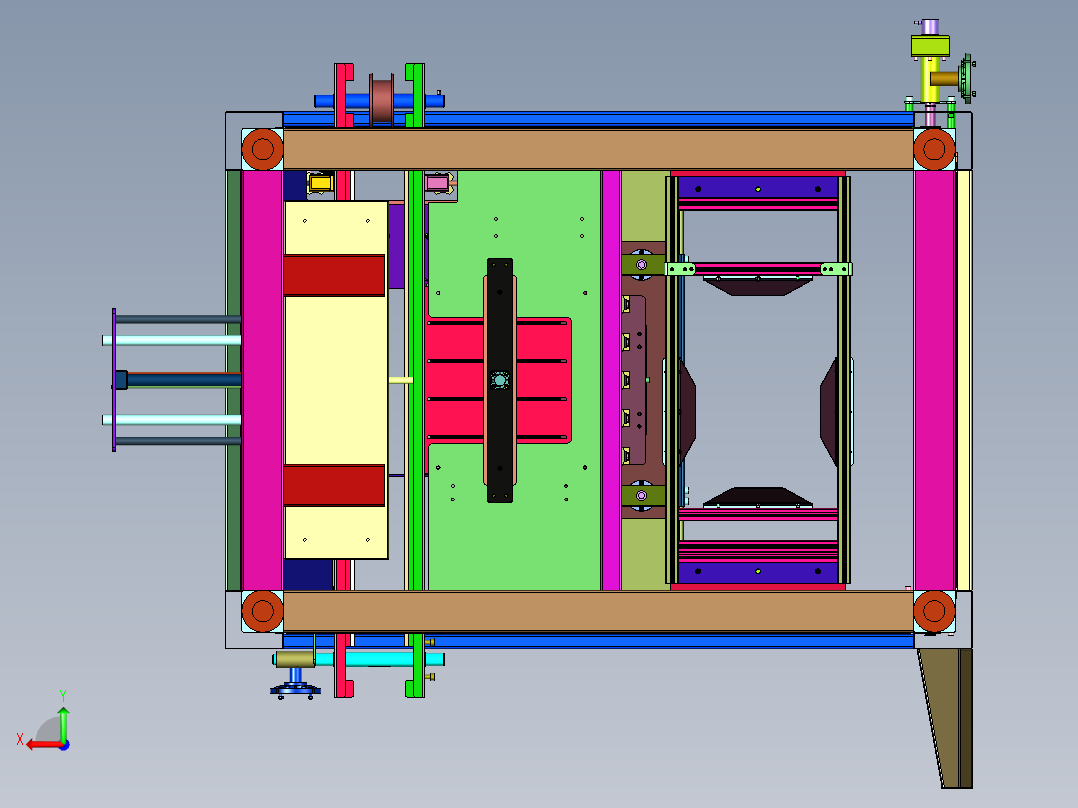The height and width of the screenshot is (808, 1078).
Task: Pick the blue handwheel at bottom left
Action: (x=296, y=689)
